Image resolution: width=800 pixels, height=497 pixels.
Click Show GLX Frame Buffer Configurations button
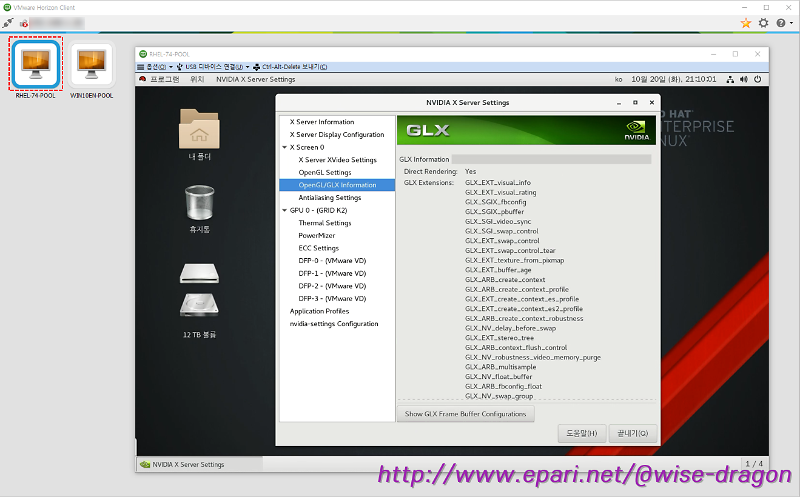[465, 414]
